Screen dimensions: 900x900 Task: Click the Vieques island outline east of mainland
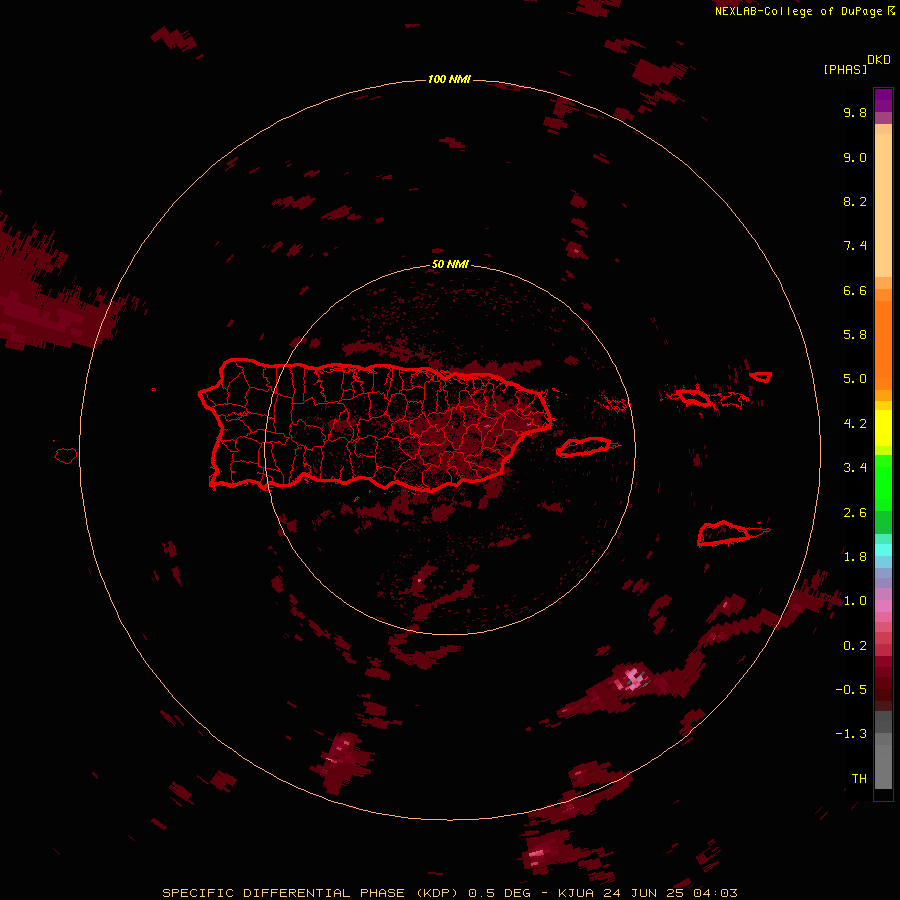coord(584,447)
